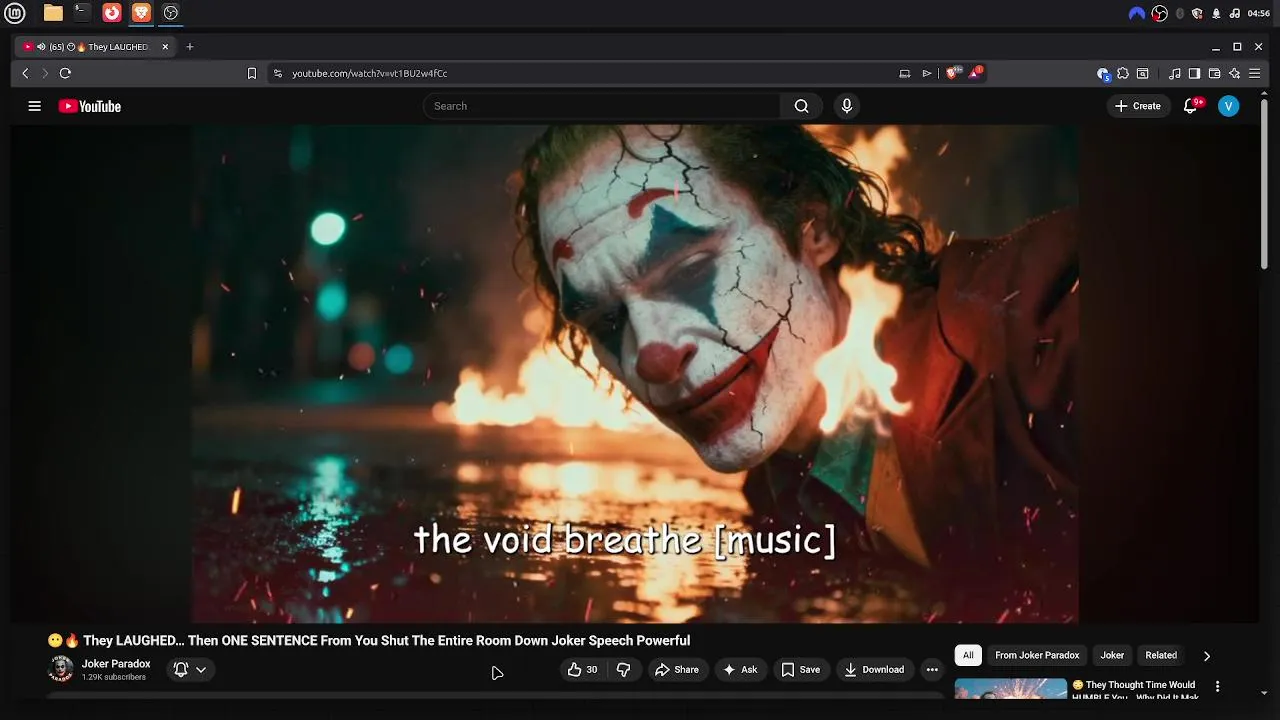This screenshot has height=720, width=1280.
Task: Click the Create button
Action: [x=1138, y=106]
